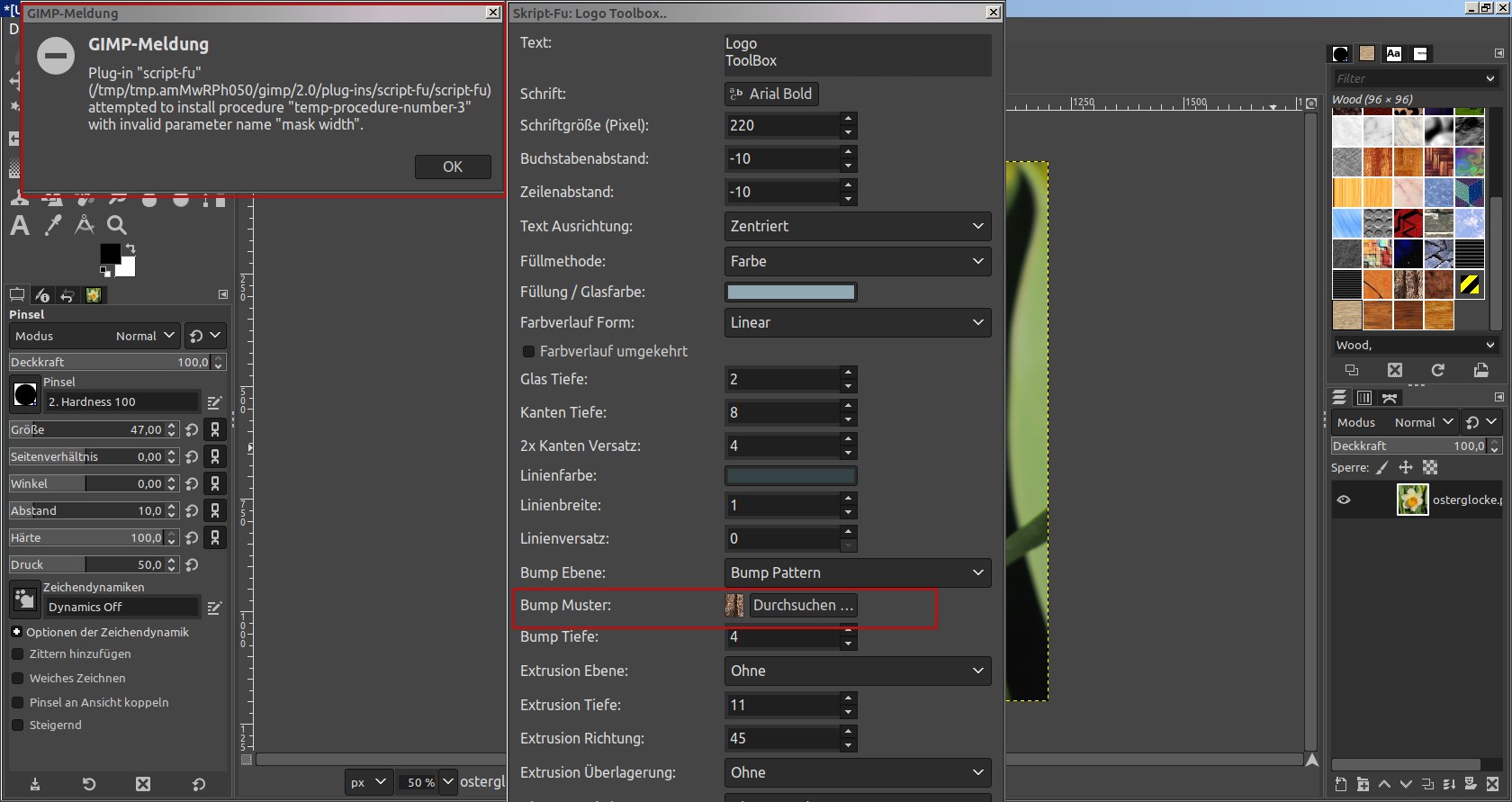The width and height of the screenshot is (1512, 802).
Task: Open the Bump Ebene dropdown
Action: pos(858,572)
